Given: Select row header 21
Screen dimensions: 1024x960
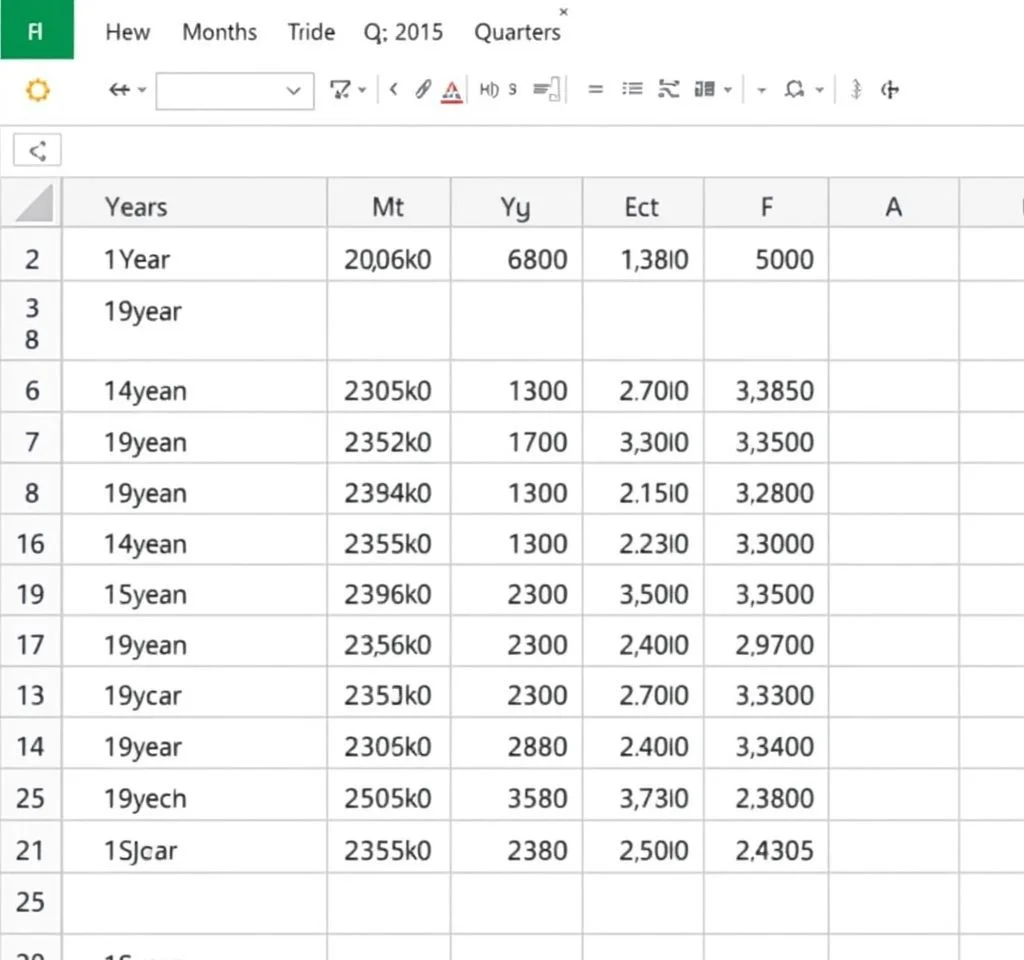Looking at the screenshot, I should pos(31,851).
